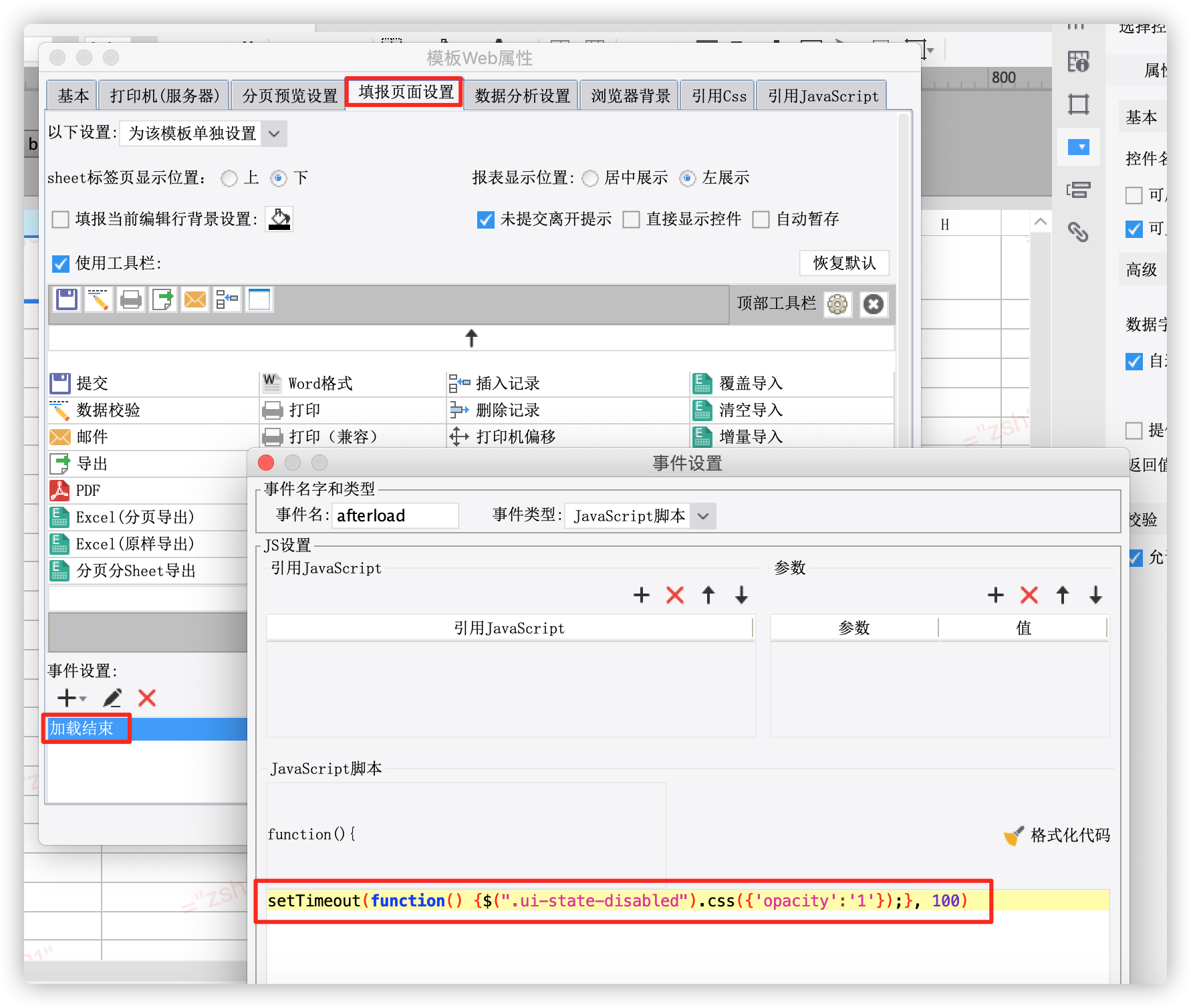The height and width of the screenshot is (1008, 1191).
Task: Click the printer icon in the top toolbar
Action: pyautogui.click(x=131, y=299)
